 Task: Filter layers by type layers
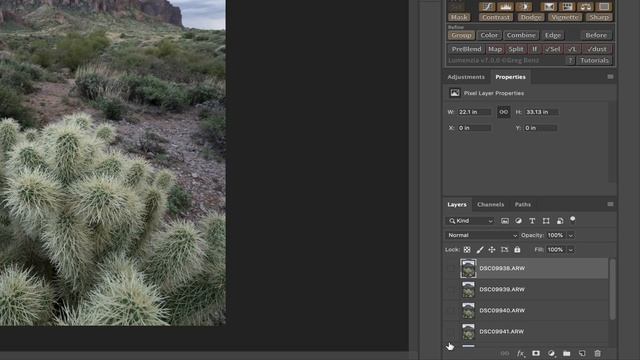click(x=532, y=221)
